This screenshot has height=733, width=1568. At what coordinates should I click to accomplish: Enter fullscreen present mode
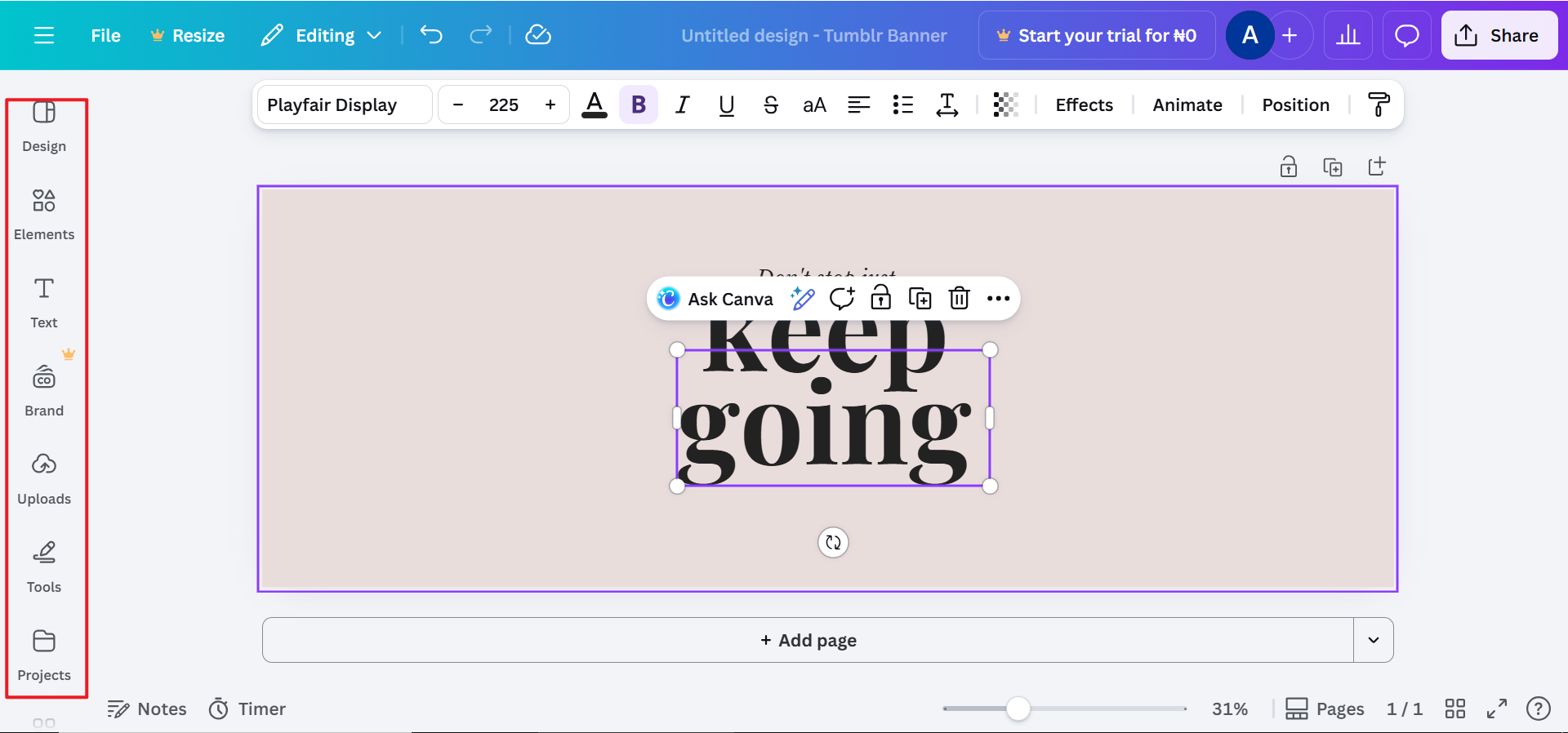click(1497, 709)
